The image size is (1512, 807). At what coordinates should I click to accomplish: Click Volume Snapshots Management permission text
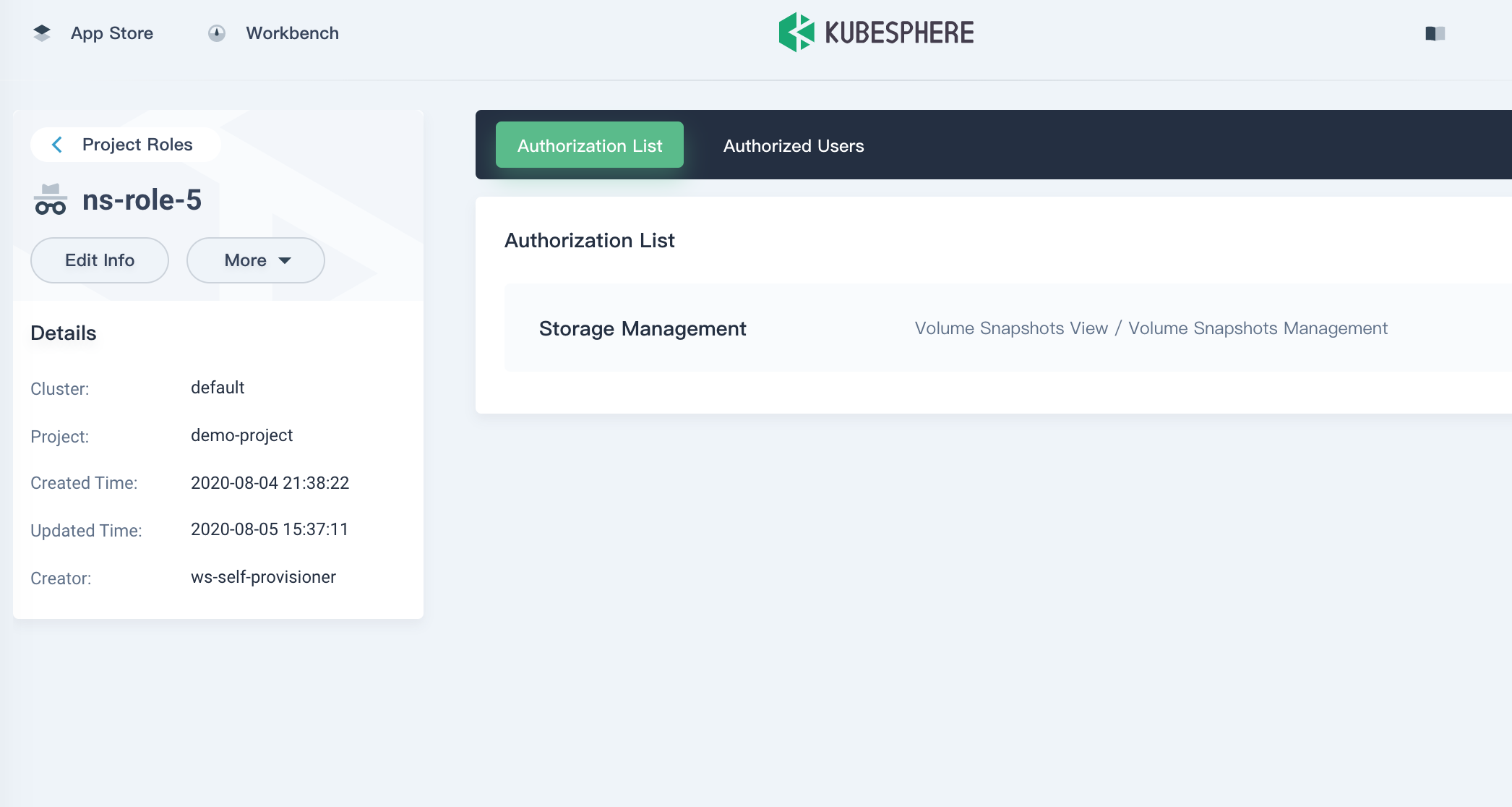click(x=1258, y=328)
